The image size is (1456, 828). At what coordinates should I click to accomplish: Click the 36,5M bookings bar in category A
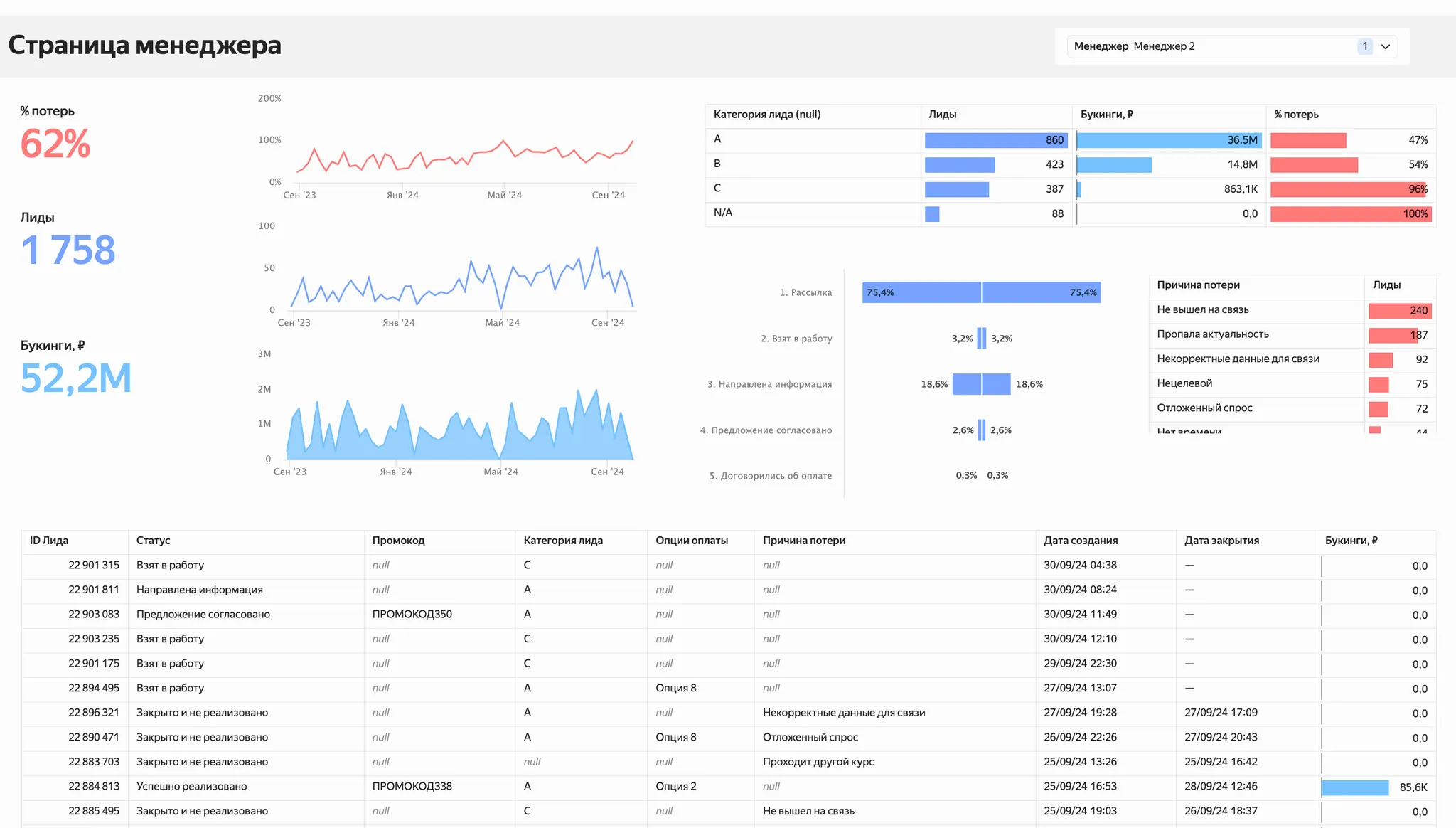1169,140
